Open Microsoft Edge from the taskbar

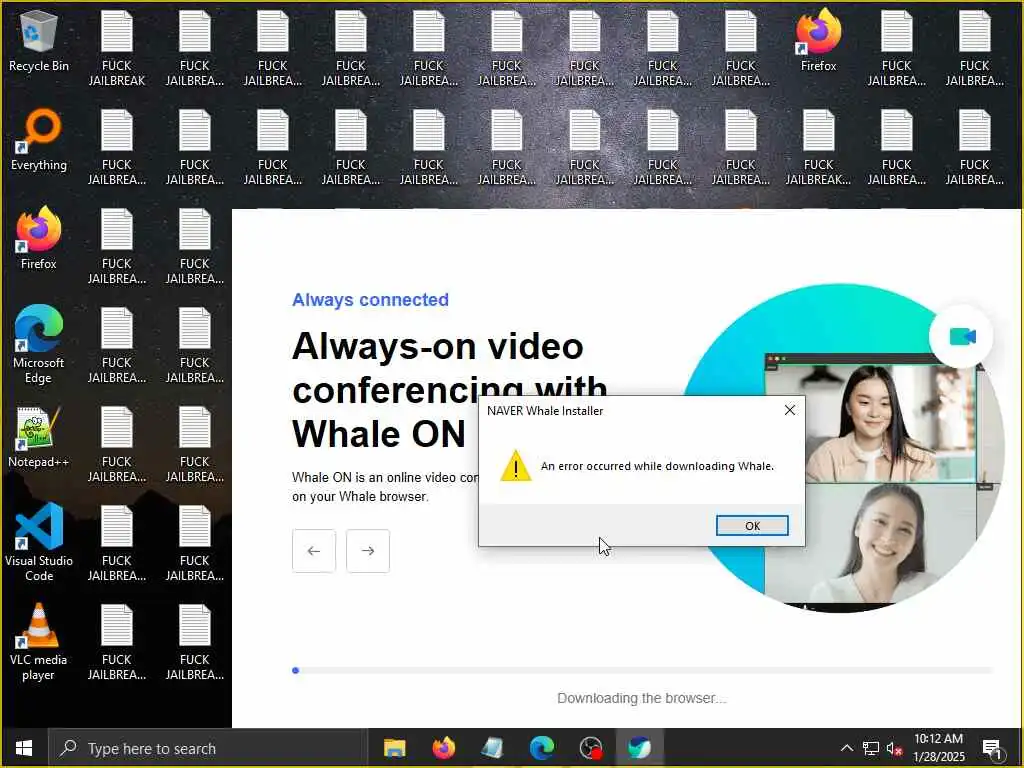541,748
